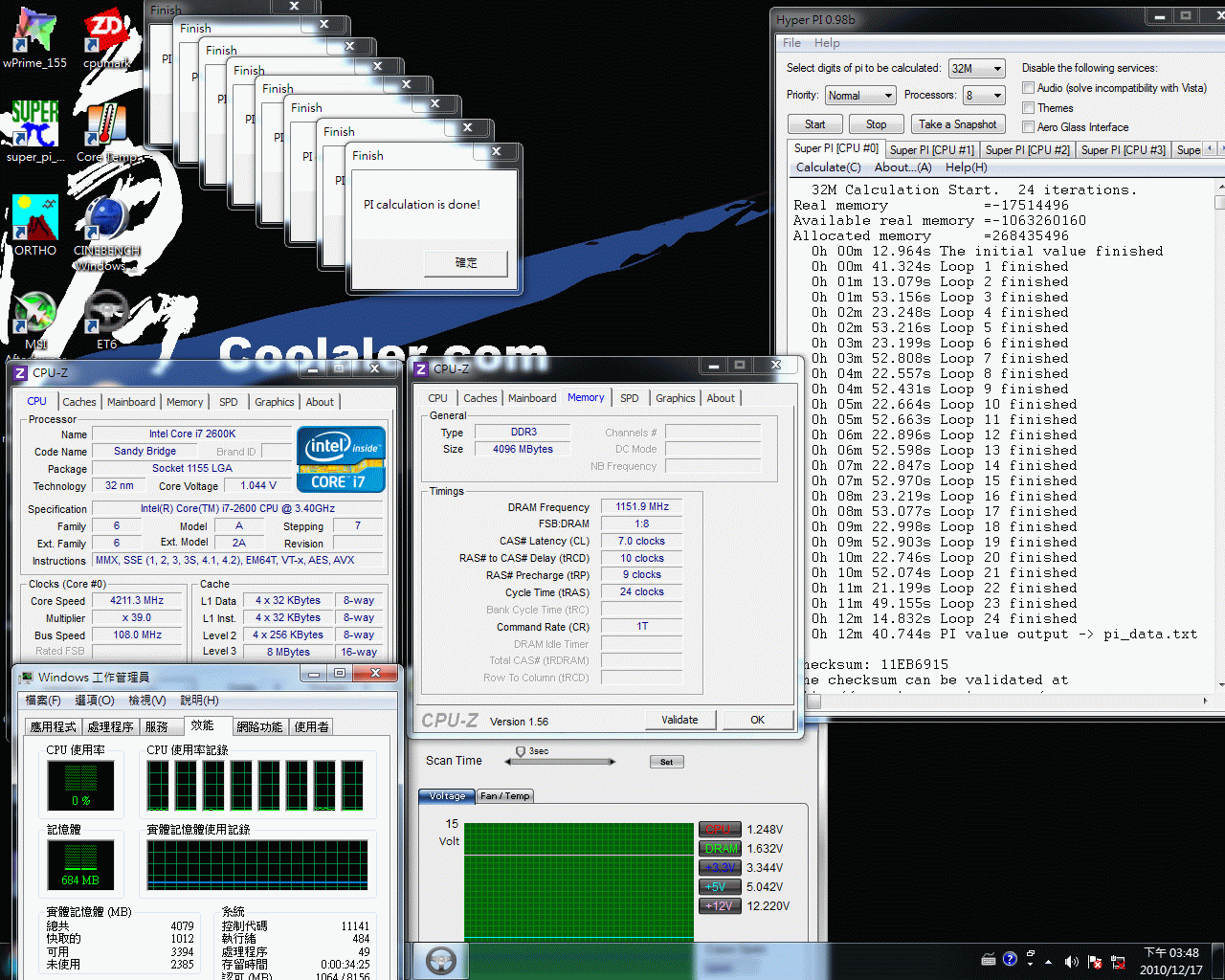Image resolution: width=1225 pixels, height=980 pixels.
Task: Open the 處理程序 tab in Task Manager
Action: (110, 727)
